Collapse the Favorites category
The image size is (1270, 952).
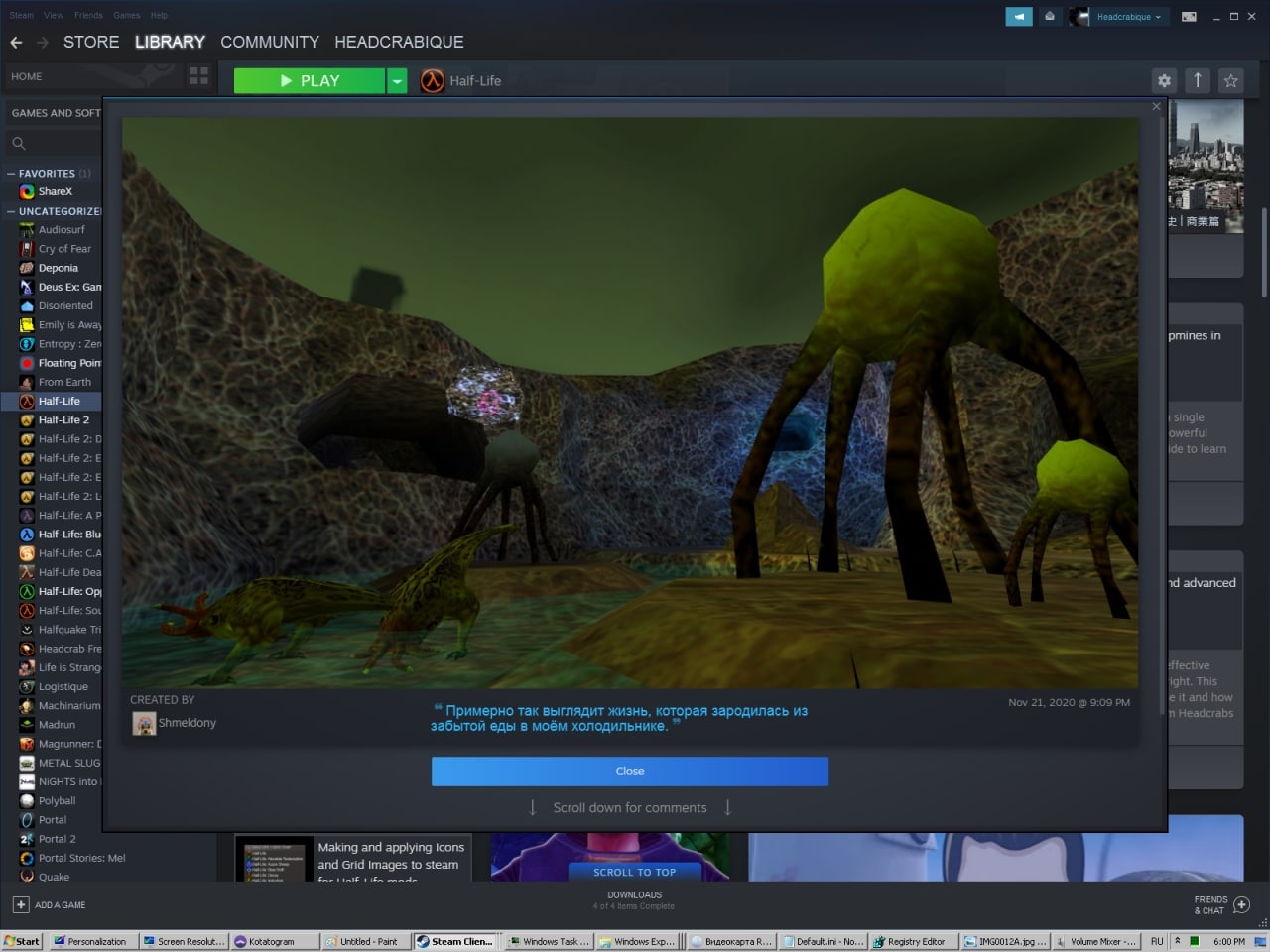[x=11, y=173]
